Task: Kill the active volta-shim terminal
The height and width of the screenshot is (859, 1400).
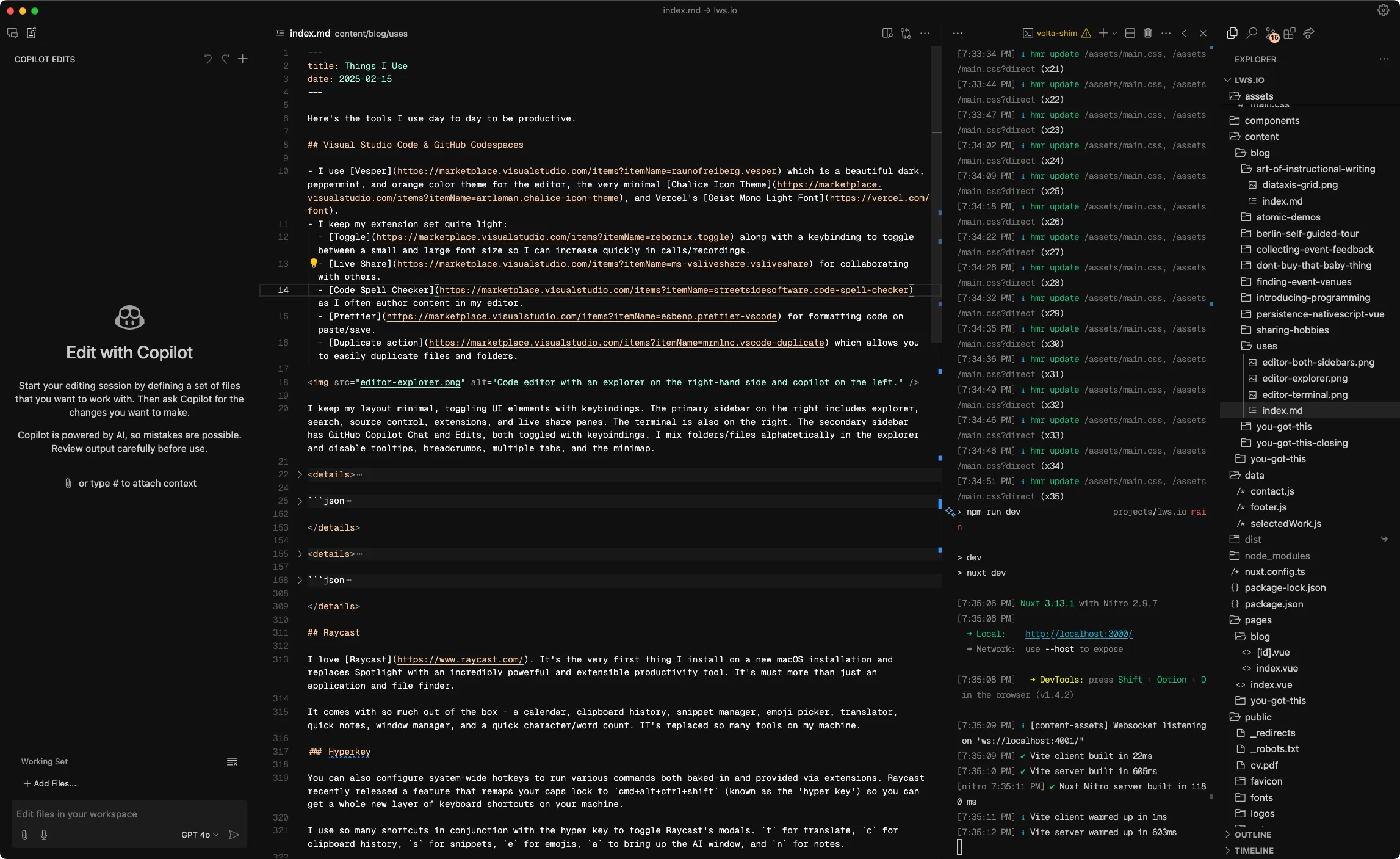Action: tap(1148, 33)
